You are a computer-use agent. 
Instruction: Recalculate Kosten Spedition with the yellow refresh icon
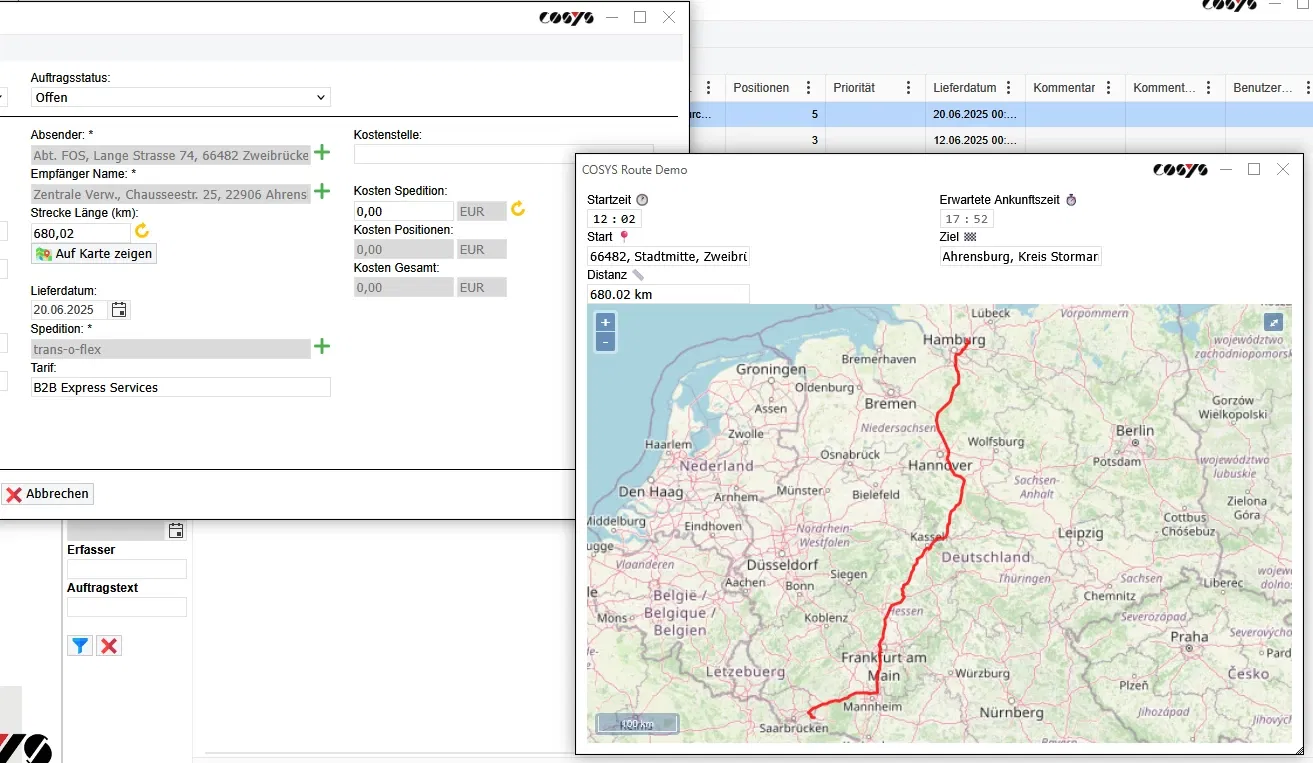click(518, 209)
